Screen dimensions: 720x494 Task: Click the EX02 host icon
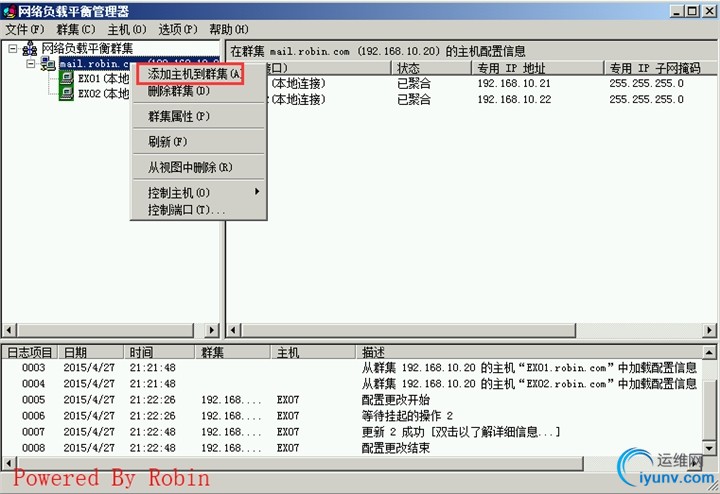(x=67, y=93)
